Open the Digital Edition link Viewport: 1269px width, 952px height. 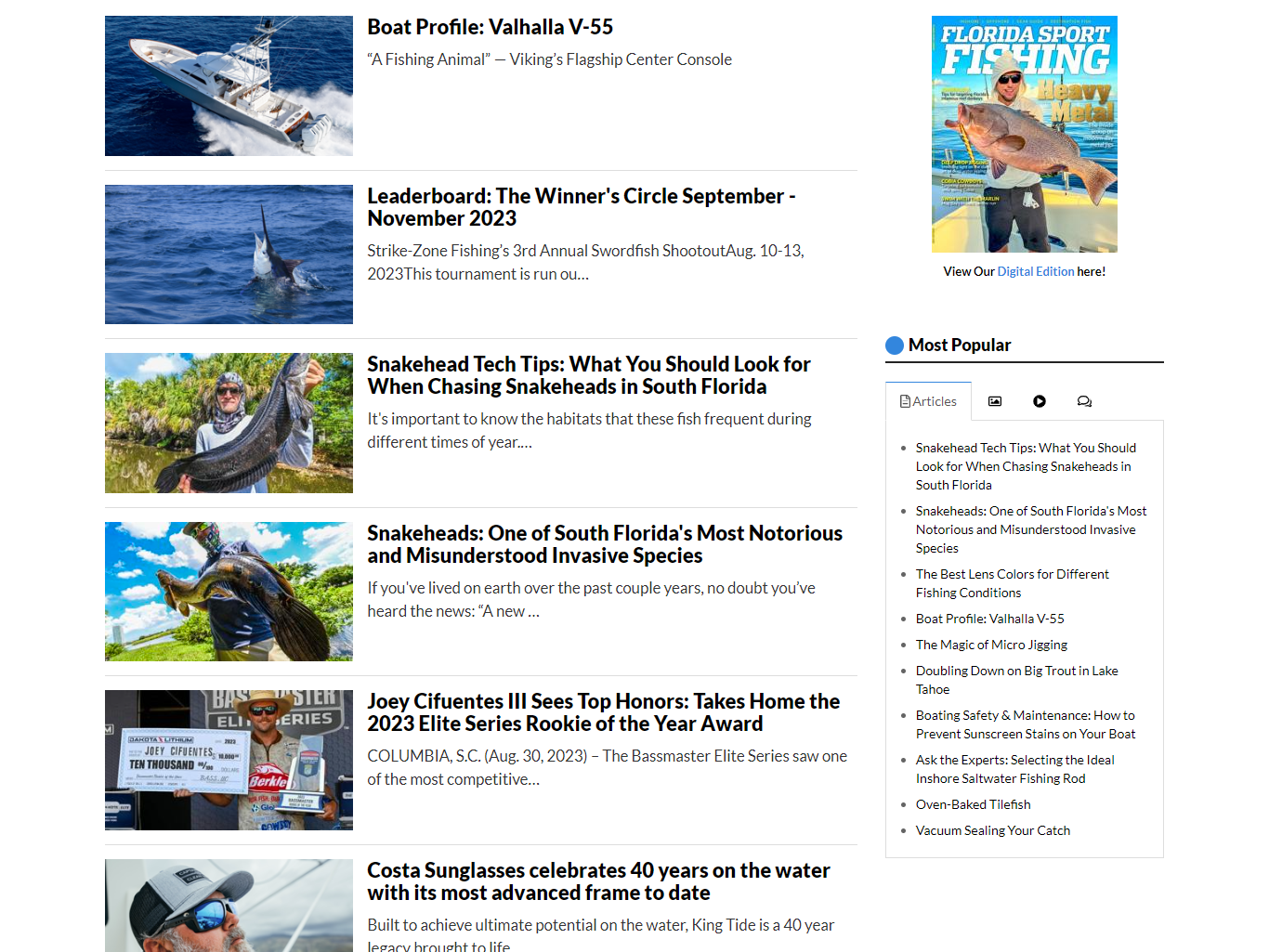tap(1035, 272)
